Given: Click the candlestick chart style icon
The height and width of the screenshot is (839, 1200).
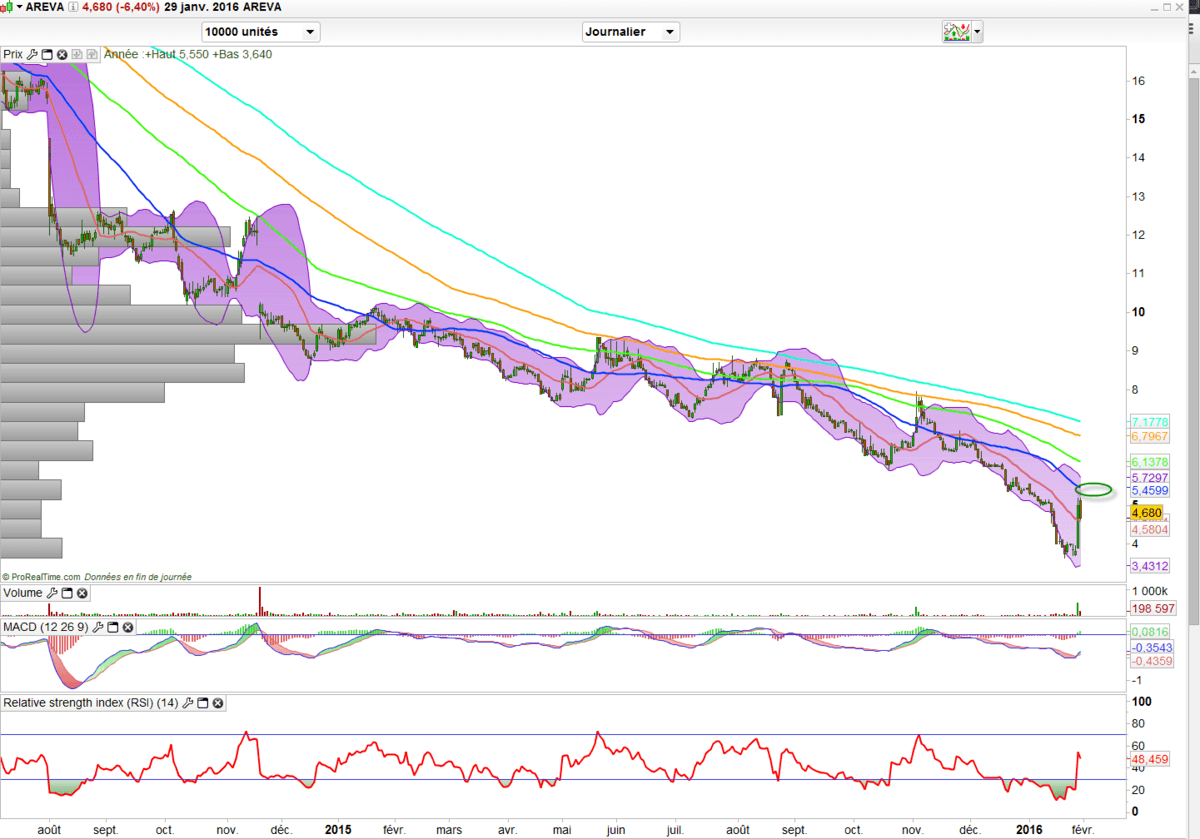Looking at the screenshot, I should 7,7.
